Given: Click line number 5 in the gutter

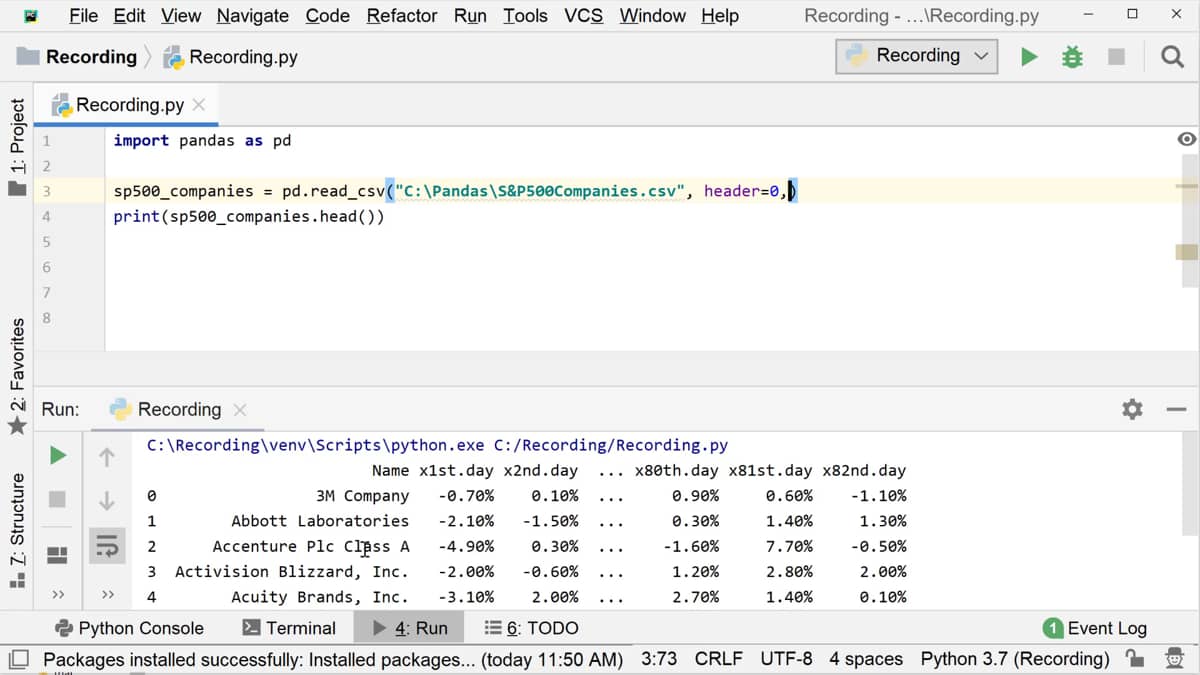Looking at the screenshot, I should pyautogui.click(x=46, y=242).
